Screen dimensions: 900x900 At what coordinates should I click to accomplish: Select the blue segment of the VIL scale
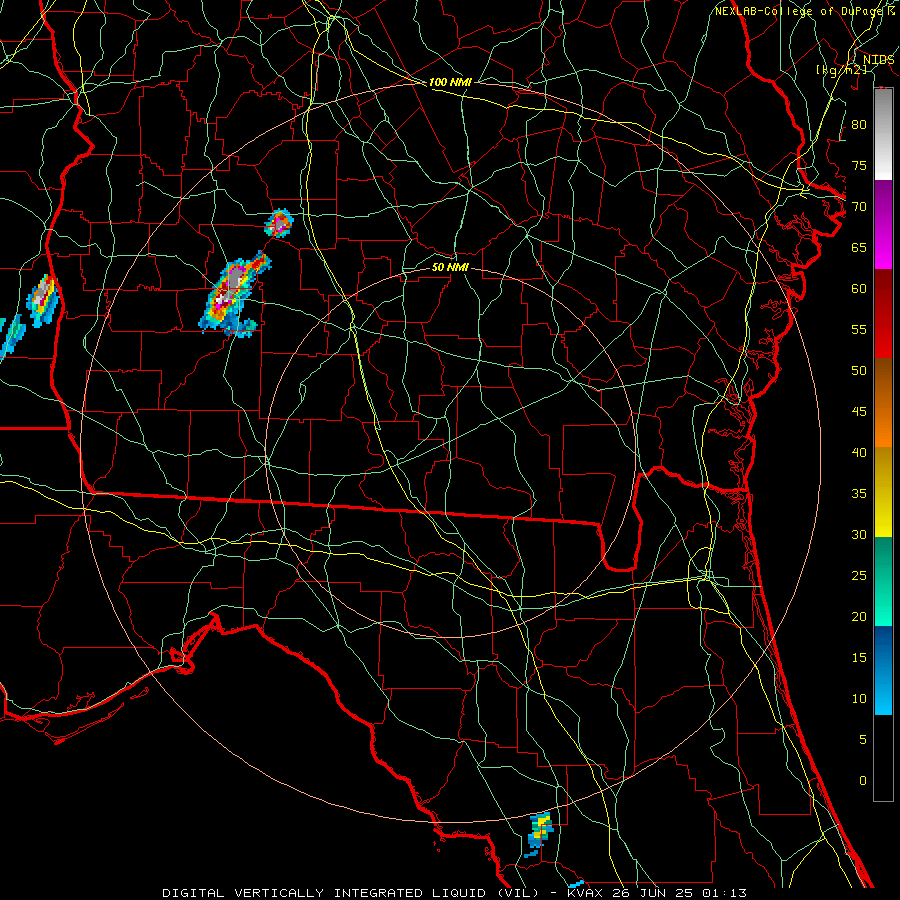point(883,670)
